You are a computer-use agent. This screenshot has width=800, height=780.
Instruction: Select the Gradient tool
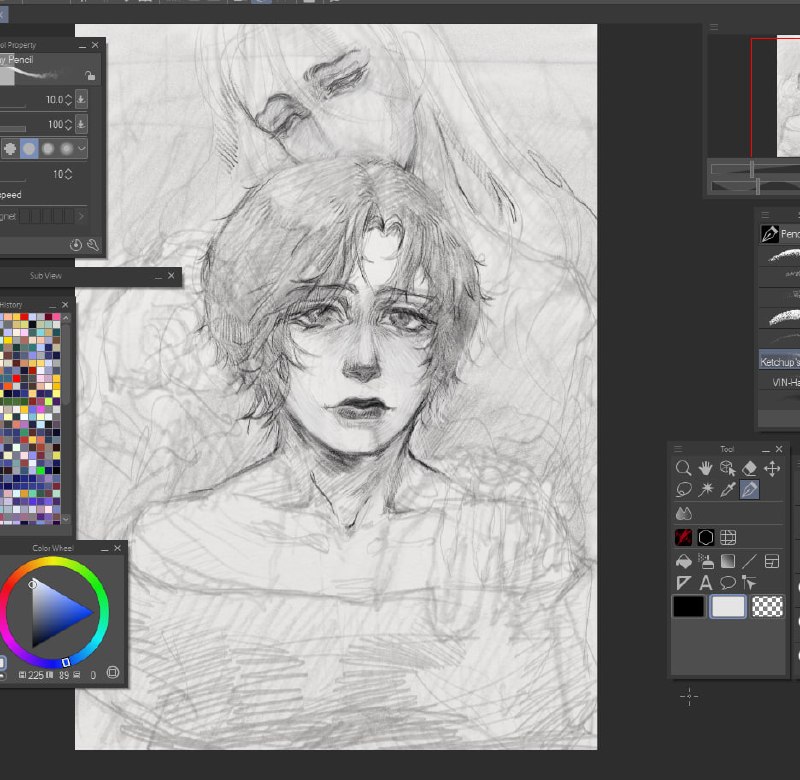pyautogui.click(x=728, y=562)
